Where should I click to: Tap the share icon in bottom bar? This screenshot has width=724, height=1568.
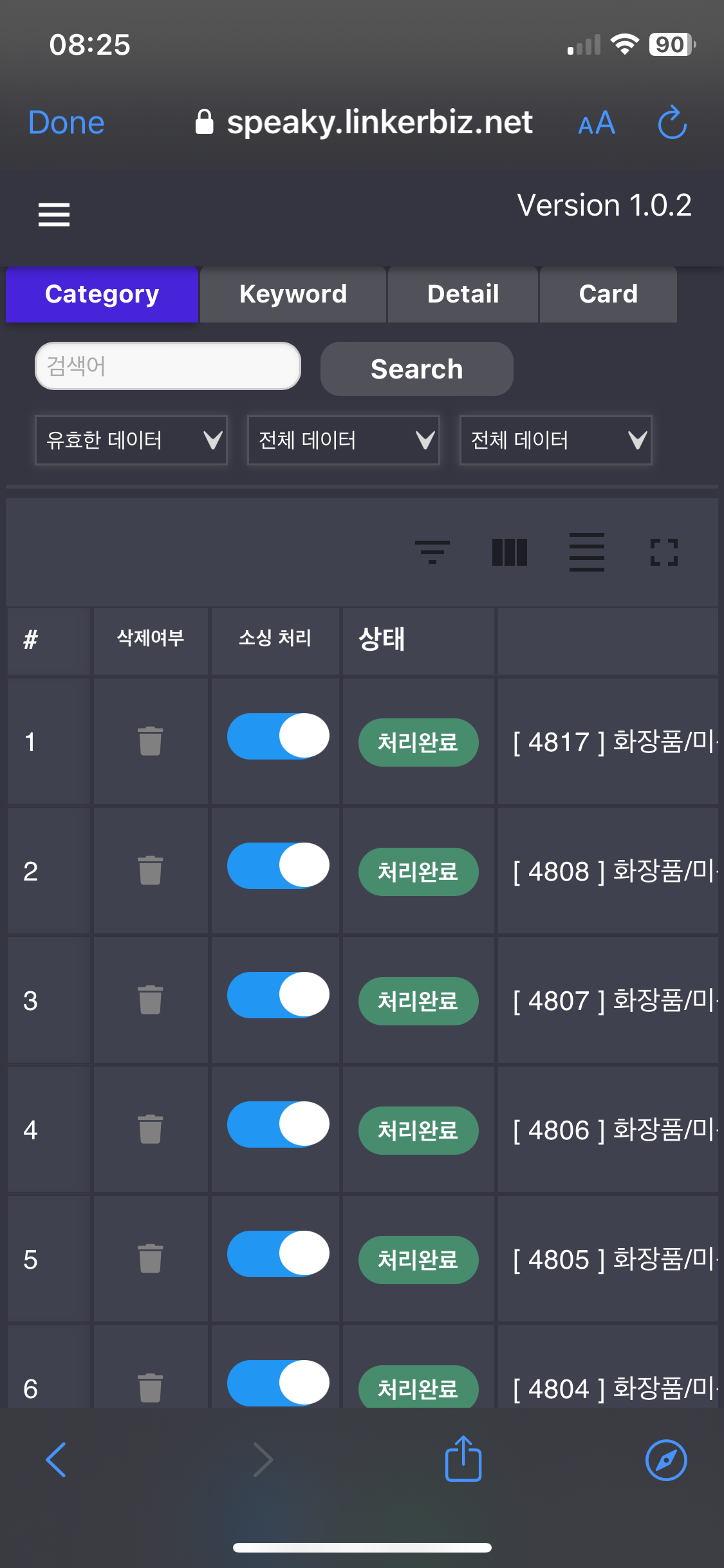[x=463, y=1459]
